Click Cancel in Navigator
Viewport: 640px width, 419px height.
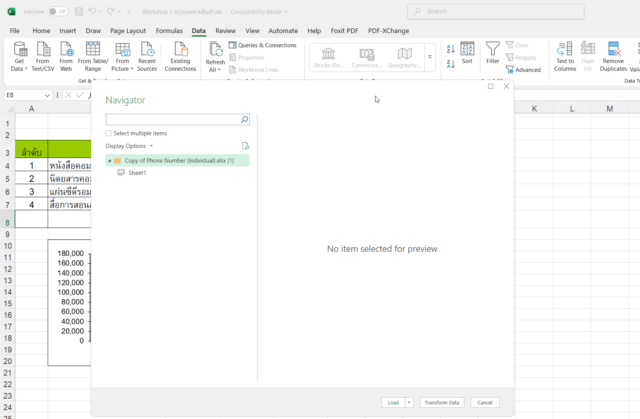pos(485,403)
